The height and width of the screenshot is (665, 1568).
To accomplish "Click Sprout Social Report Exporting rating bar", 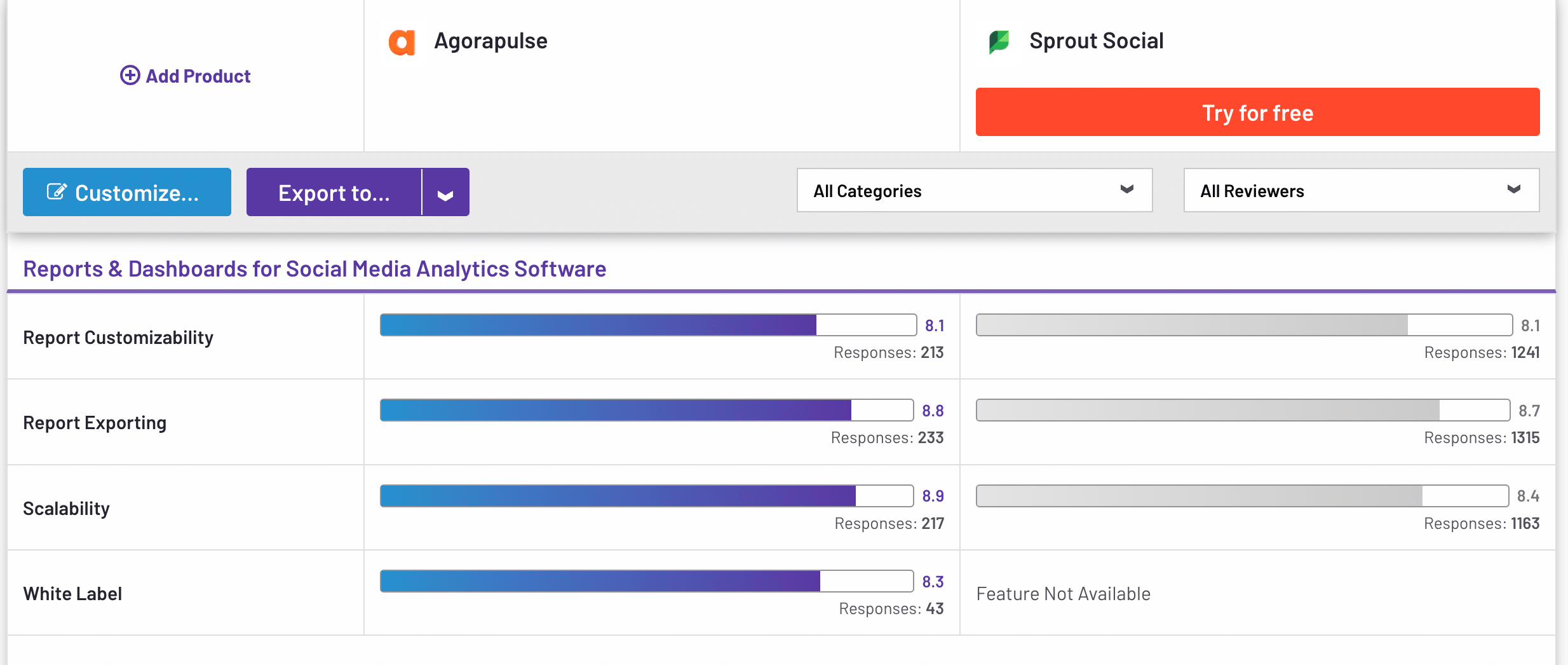I will coord(1243,410).
